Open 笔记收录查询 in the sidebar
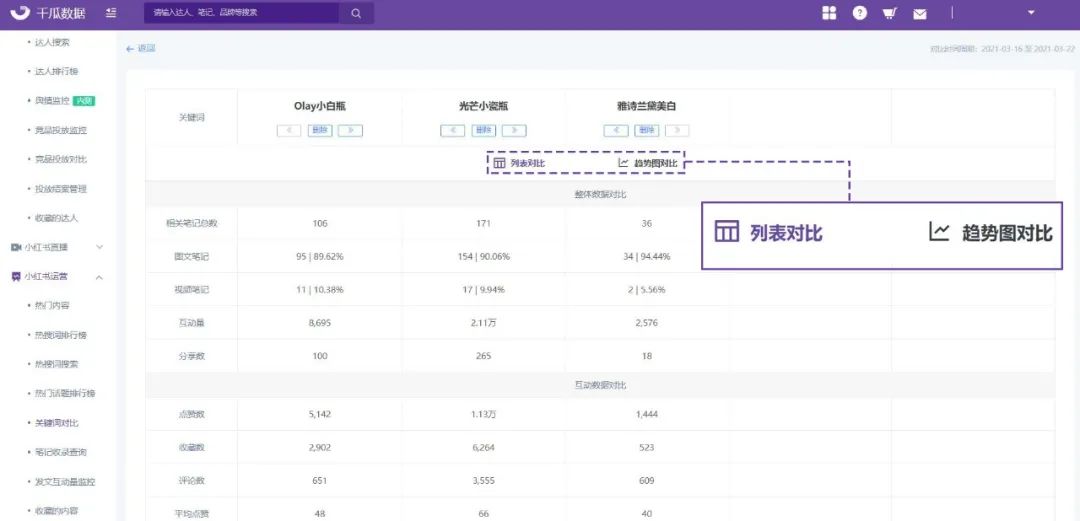This screenshot has height=521, width=1080. (61, 452)
